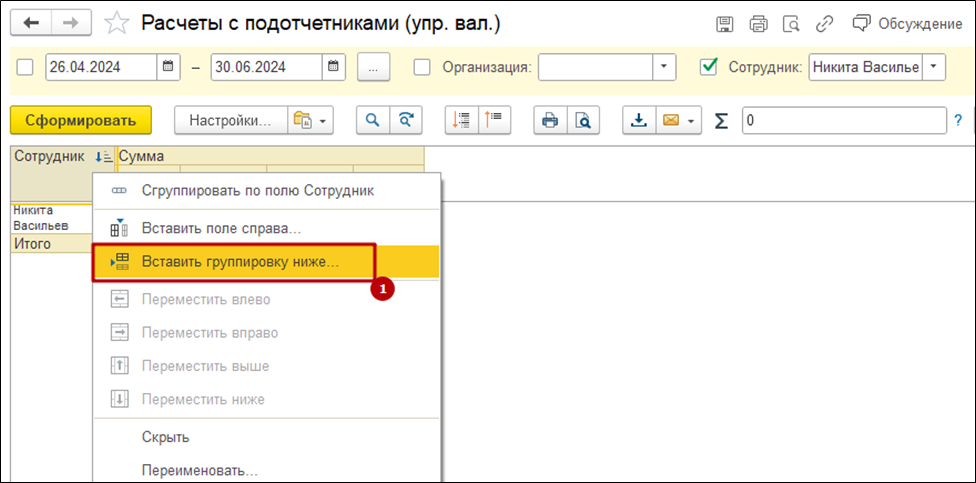This screenshot has width=976, height=483.
Task: Copy link to report via chain icon
Action: (825, 24)
